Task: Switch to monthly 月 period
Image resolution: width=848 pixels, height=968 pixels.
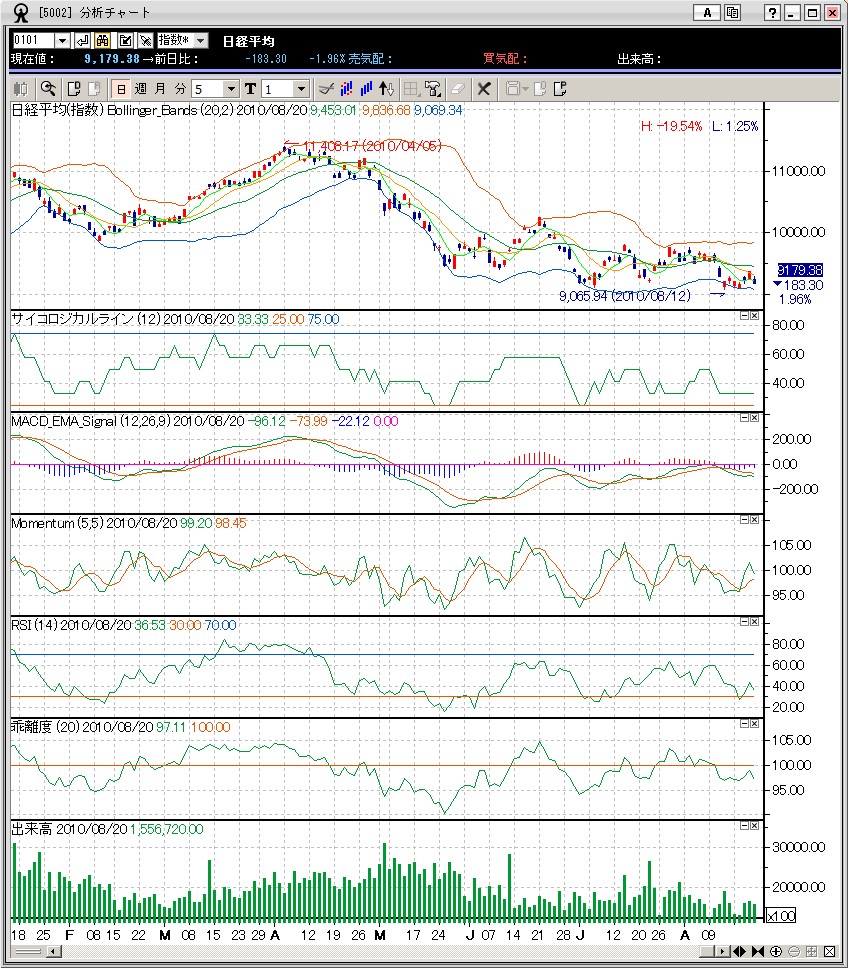Action: tap(160, 89)
